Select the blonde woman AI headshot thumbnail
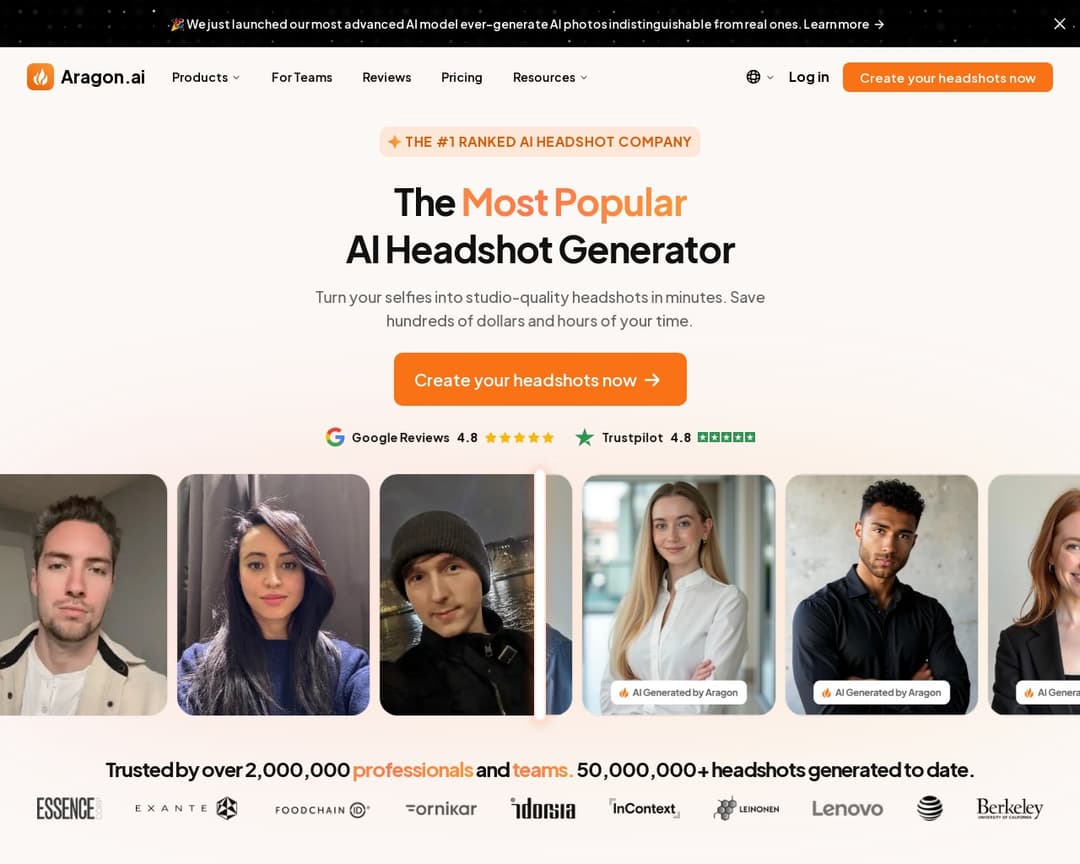 point(678,595)
